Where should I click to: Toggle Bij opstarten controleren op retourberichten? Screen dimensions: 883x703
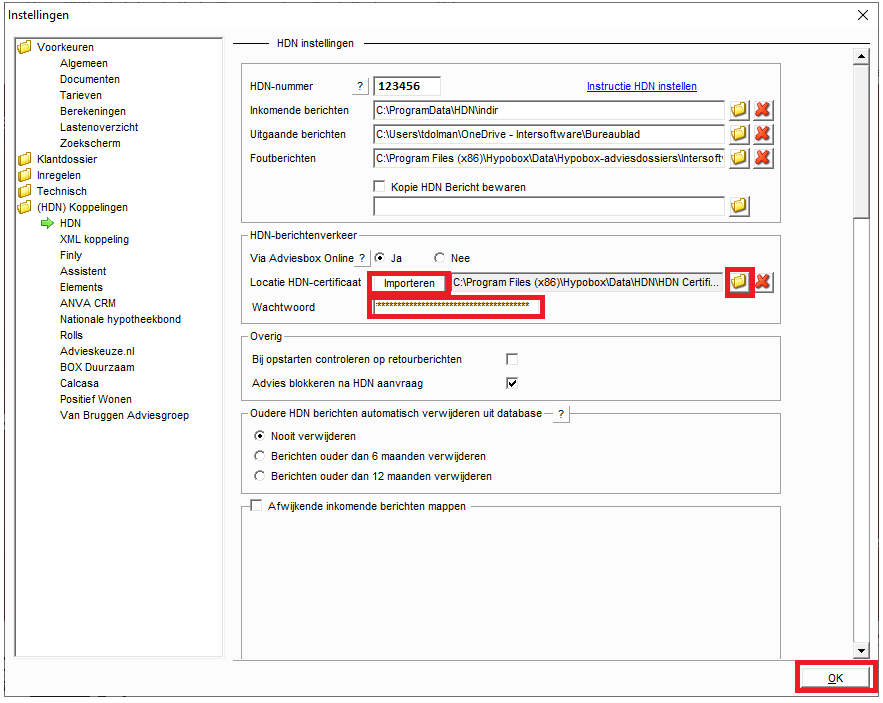click(x=512, y=359)
